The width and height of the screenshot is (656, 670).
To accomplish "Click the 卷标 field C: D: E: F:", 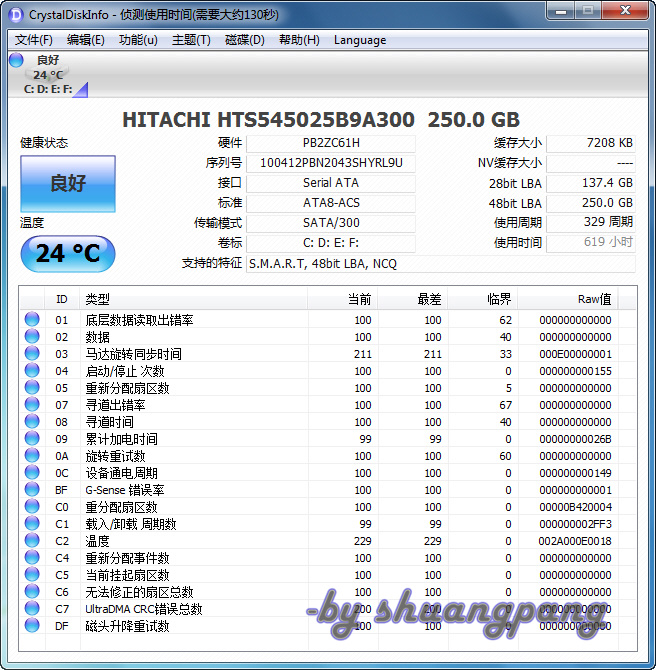I will (x=331, y=243).
